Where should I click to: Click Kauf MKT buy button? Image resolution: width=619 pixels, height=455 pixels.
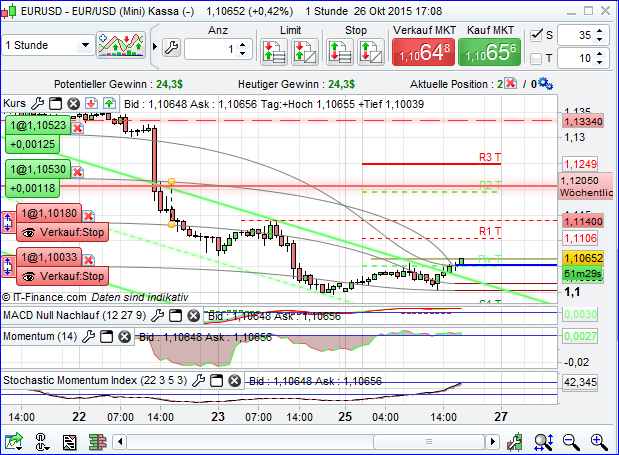(x=489, y=51)
